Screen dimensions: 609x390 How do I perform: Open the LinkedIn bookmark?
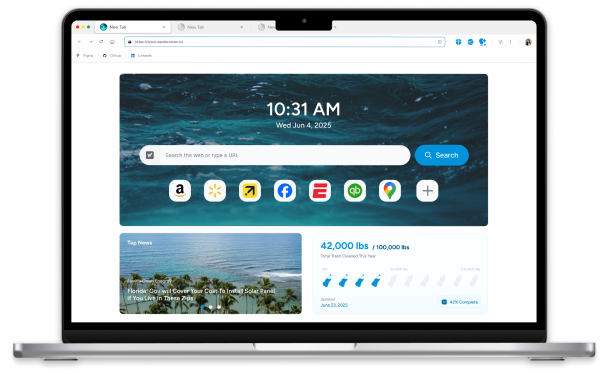tap(141, 56)
